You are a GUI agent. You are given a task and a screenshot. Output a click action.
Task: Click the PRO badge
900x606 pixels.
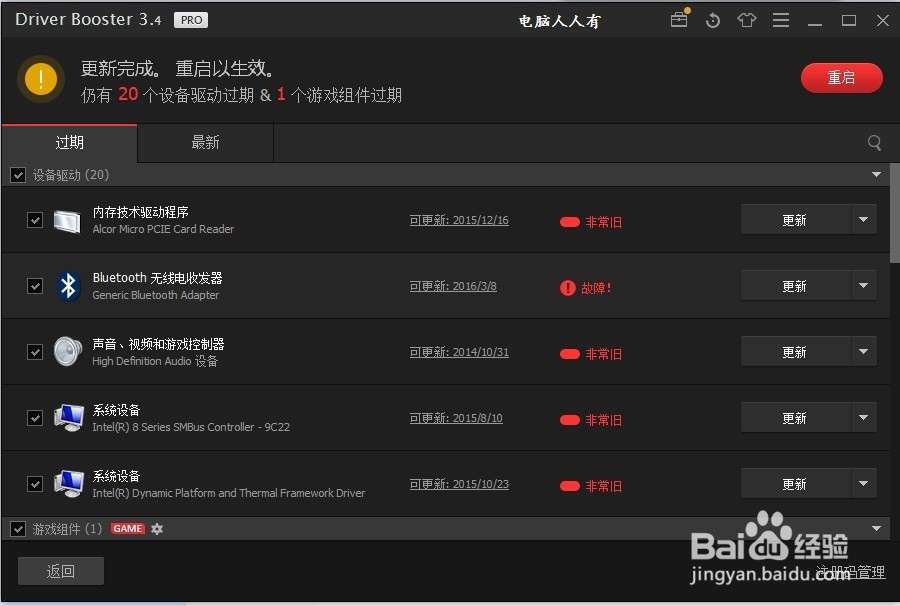pyautogui.click(x=191, y=20)
